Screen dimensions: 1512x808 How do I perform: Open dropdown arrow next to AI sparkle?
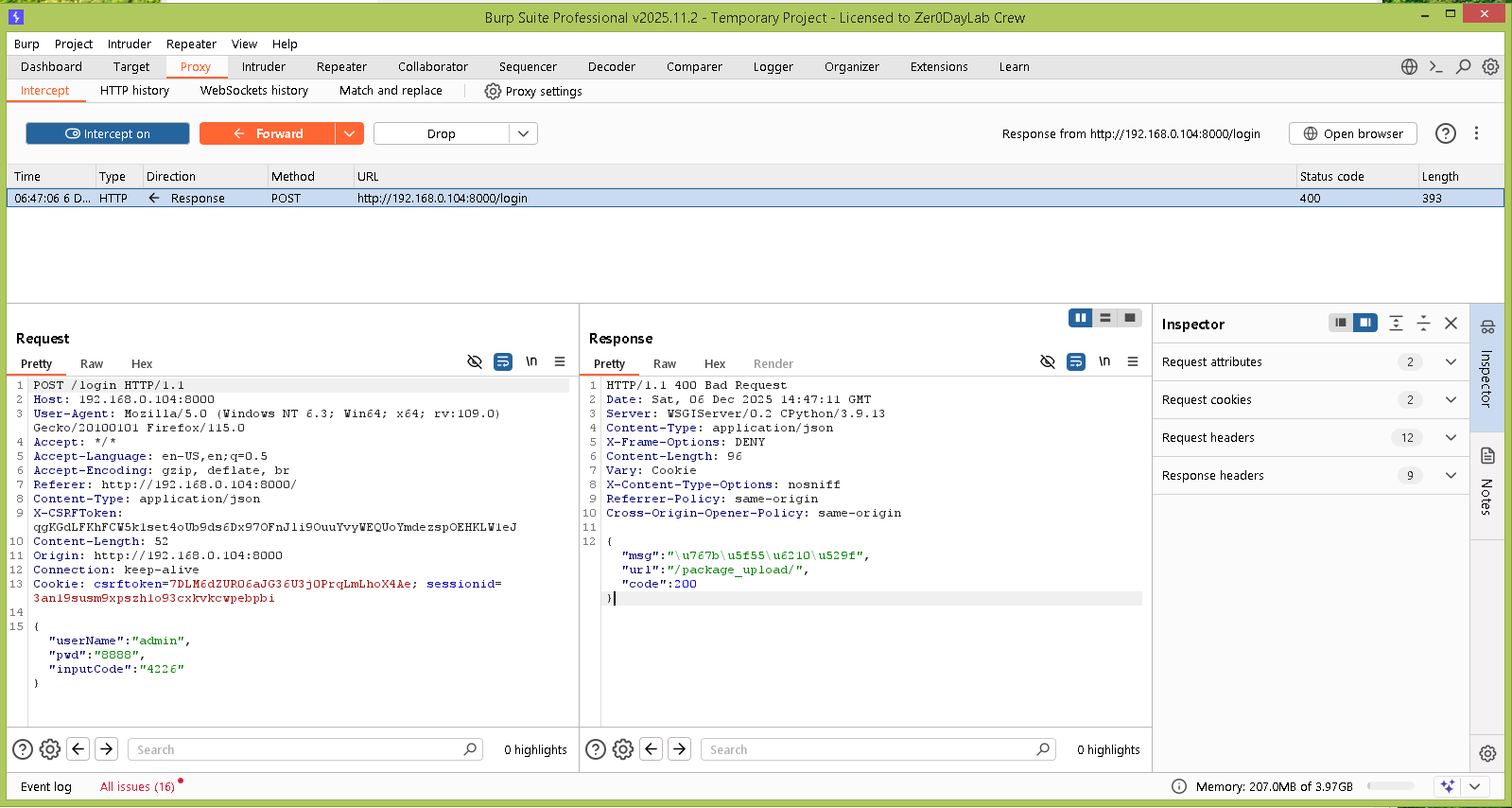(1474, 786)
